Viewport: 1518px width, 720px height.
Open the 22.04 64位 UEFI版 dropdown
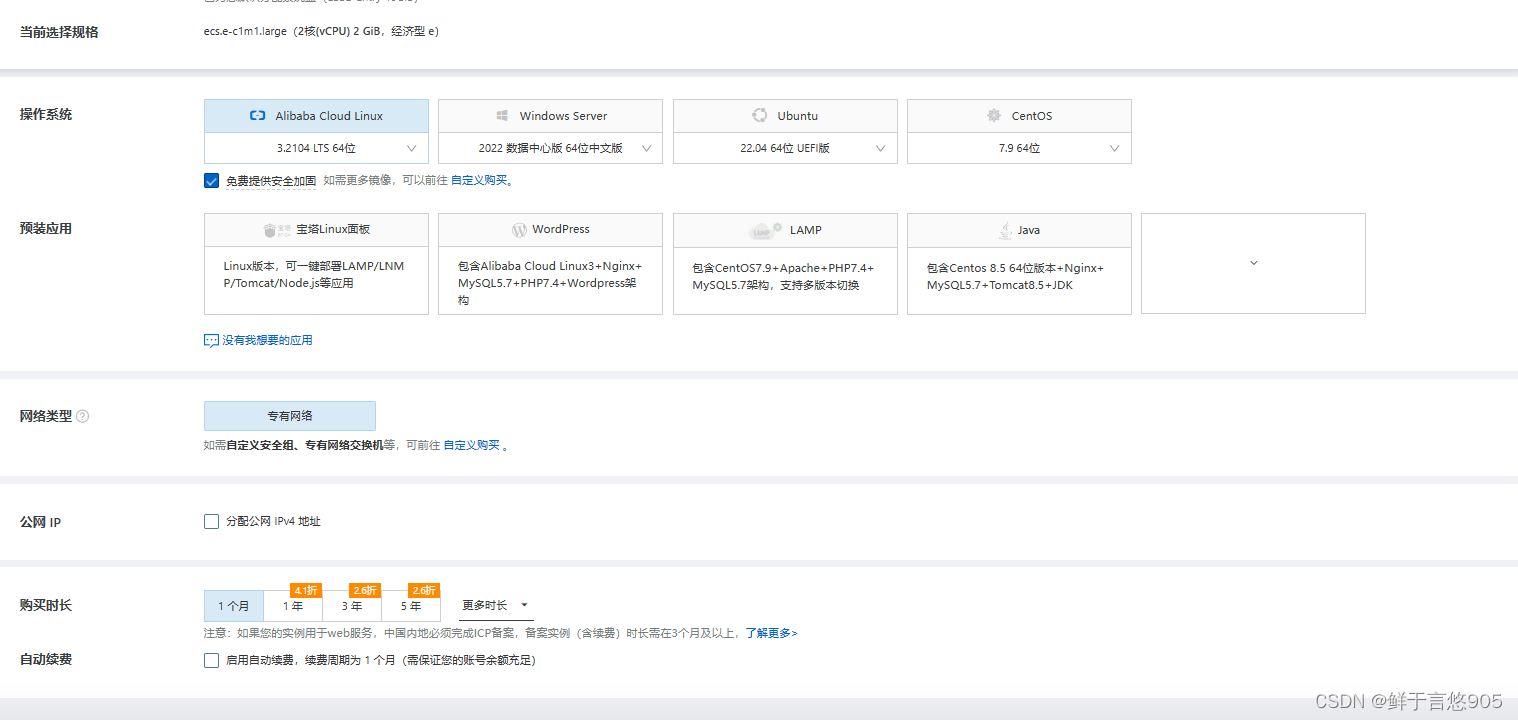(x=785, y=148)
